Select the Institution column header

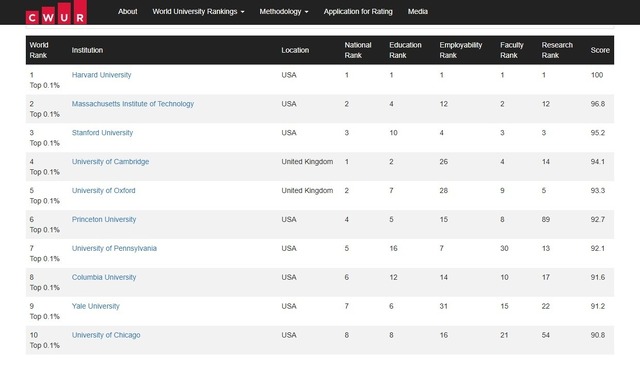click(87, 50)
